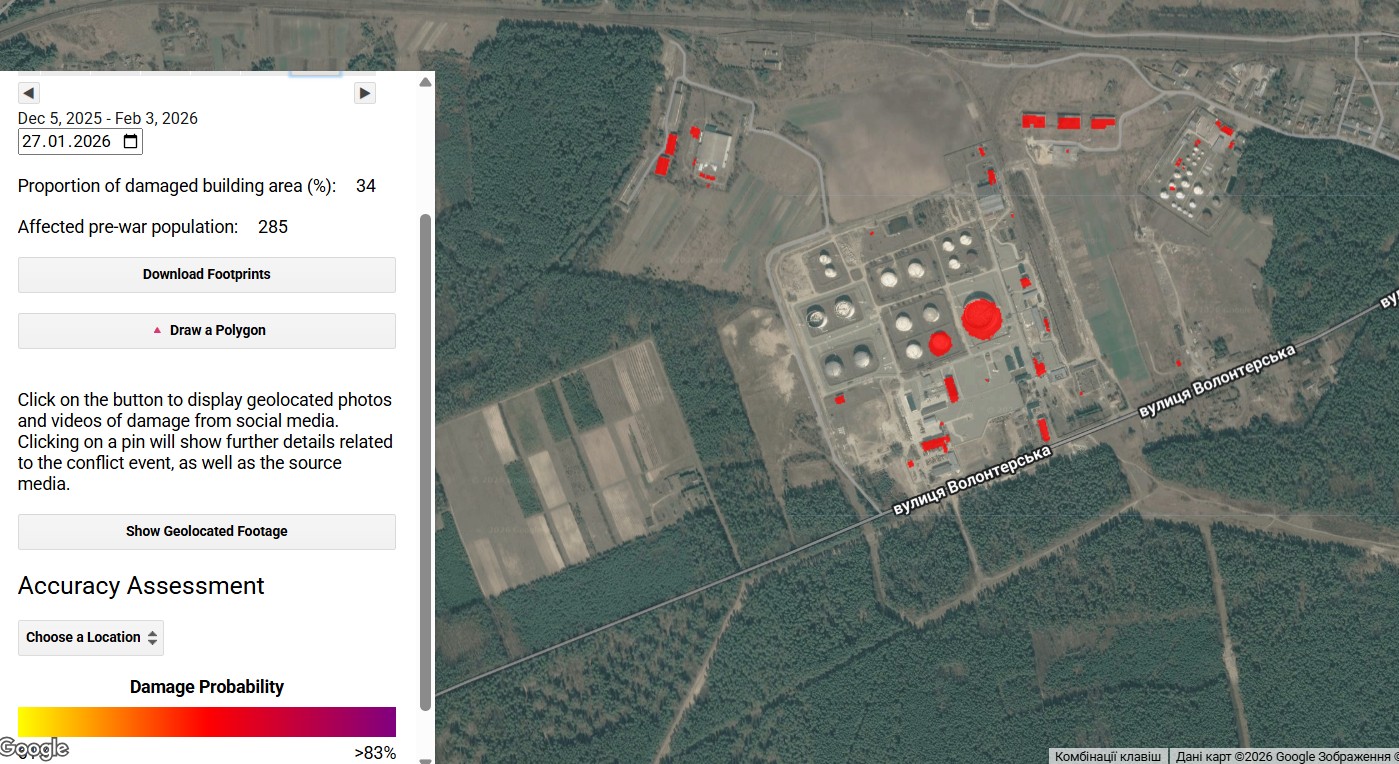Expand the Choose a Location dropdown

tap(91, 638)
